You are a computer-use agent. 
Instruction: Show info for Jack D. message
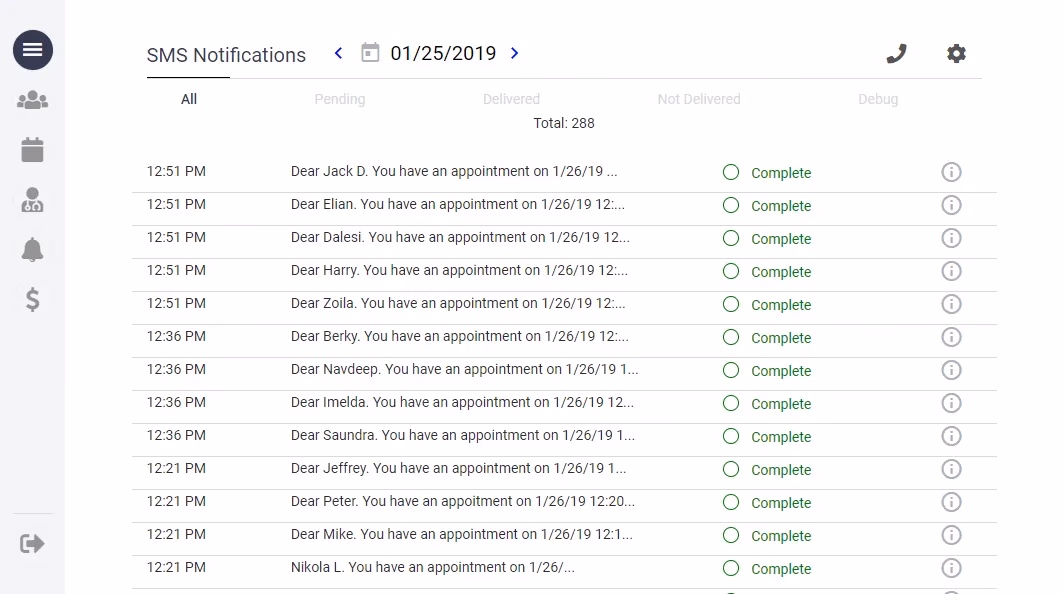[x=951, y=172]
